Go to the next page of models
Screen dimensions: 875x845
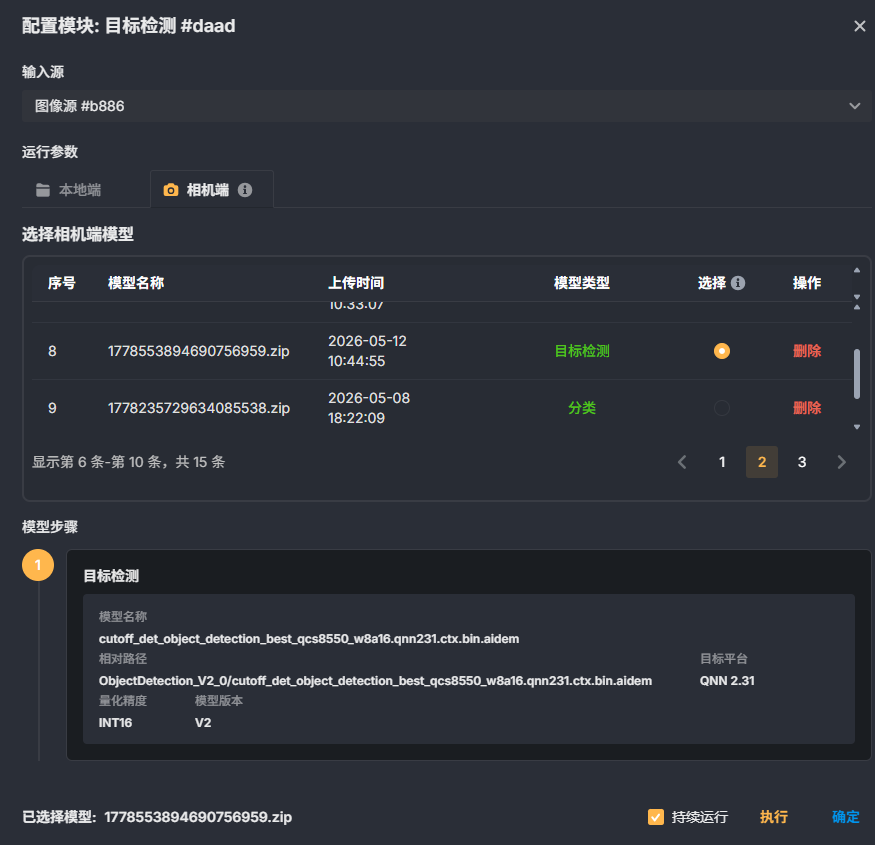click(842, 462)
